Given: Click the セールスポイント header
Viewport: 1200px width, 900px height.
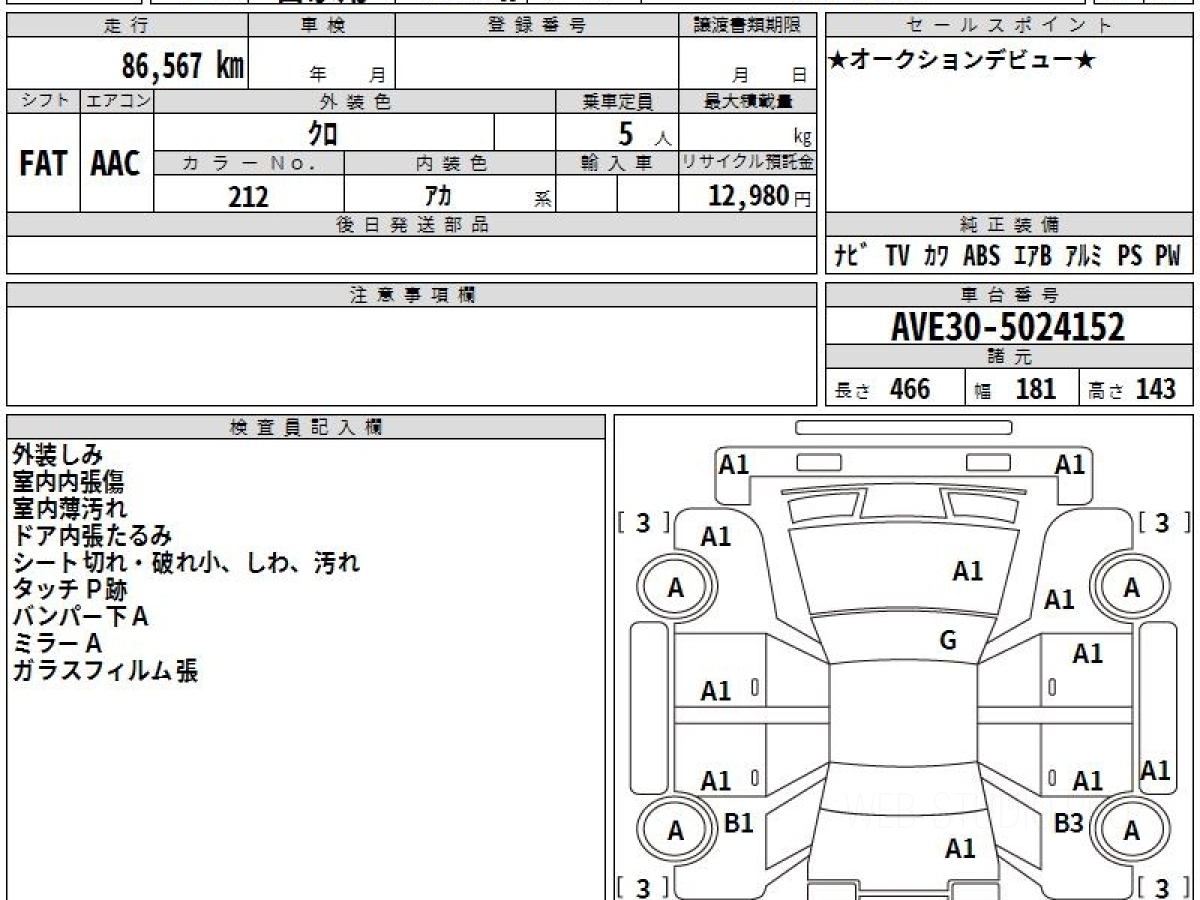Looking at the screenshot, I should tap(1009, 26).
